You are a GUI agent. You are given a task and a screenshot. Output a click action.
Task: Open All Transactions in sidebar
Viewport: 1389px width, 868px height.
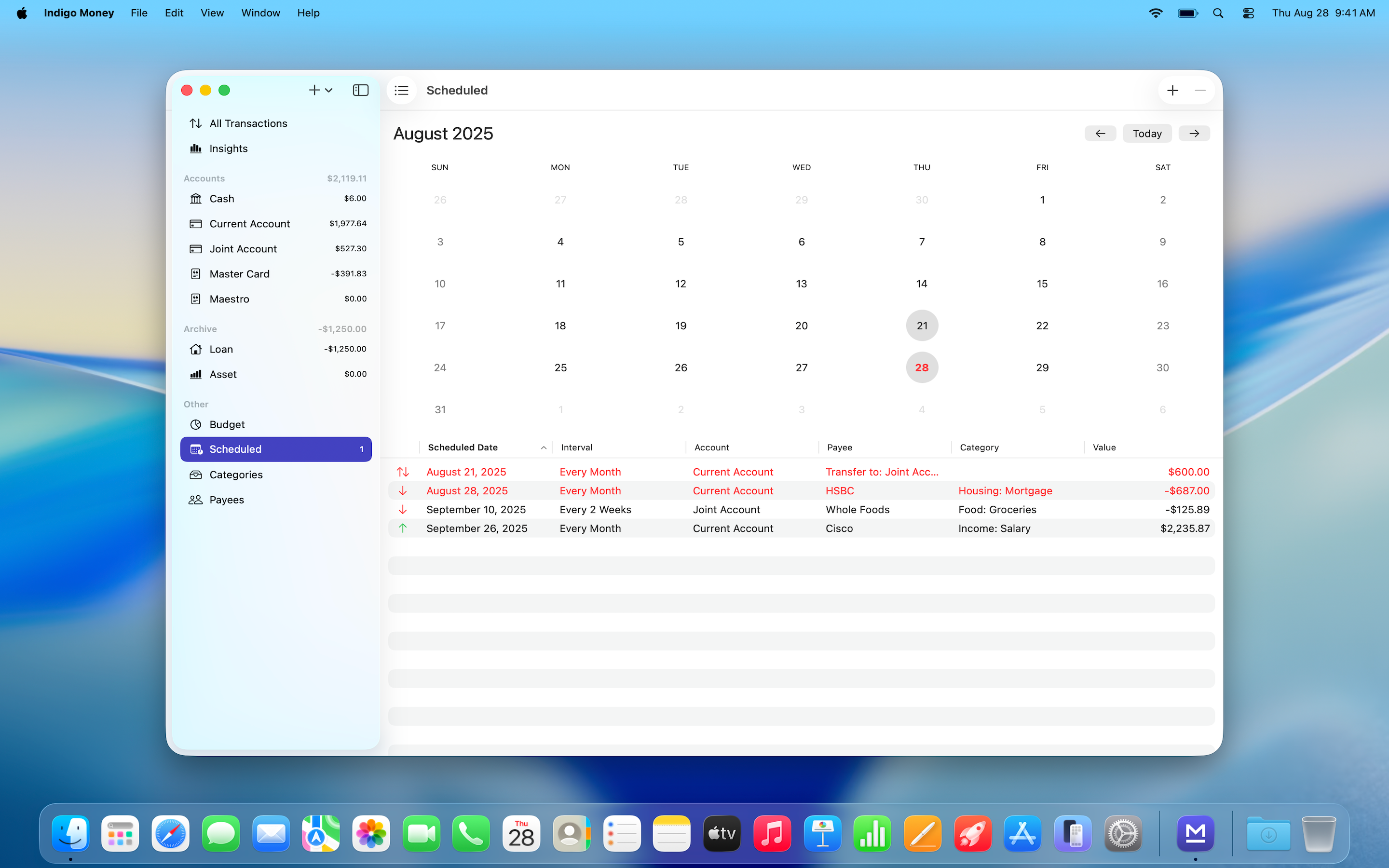click(275, 123)
